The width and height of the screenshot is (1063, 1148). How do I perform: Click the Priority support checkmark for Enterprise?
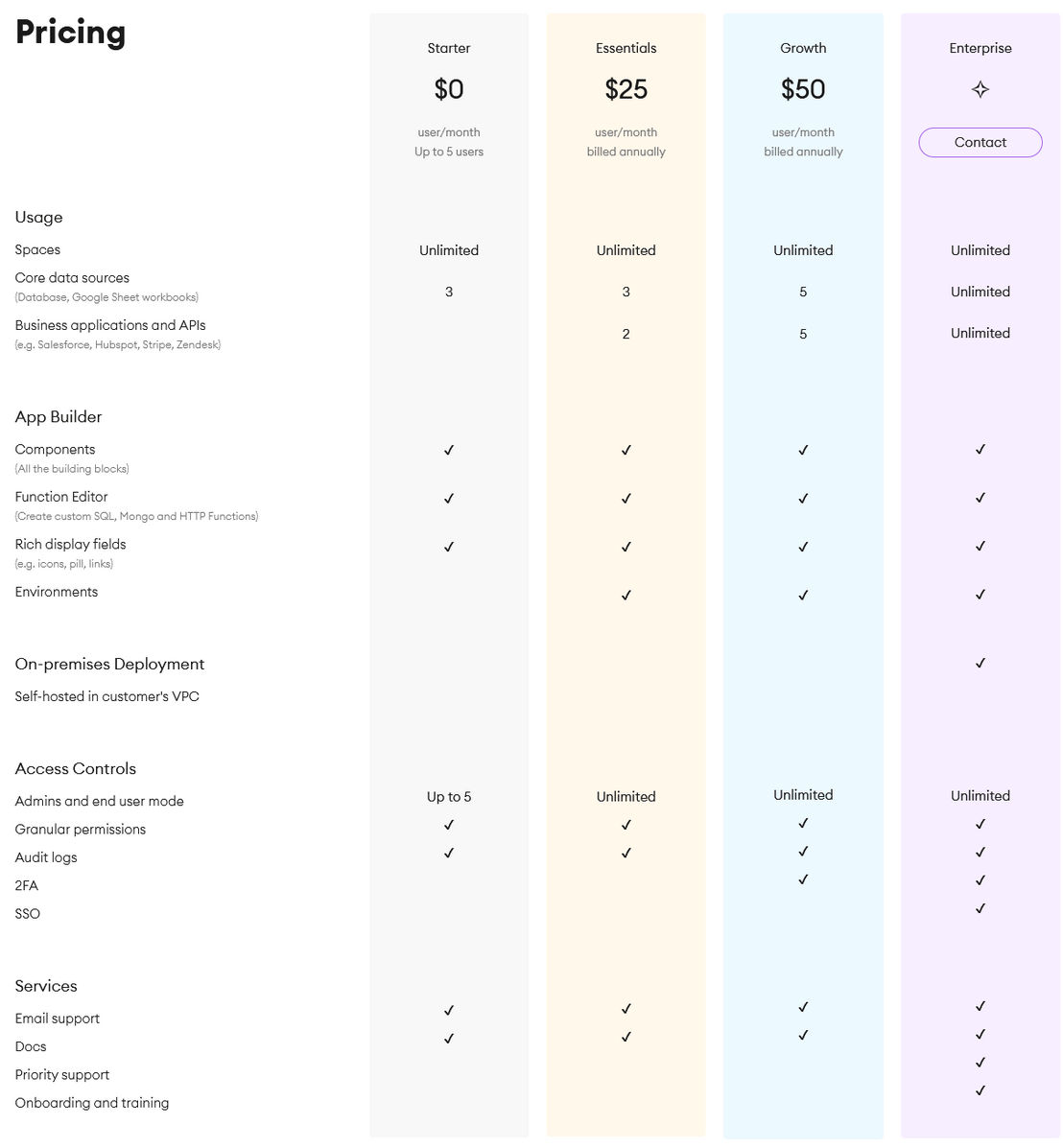pyautogui.click(x=980, y=1062)
